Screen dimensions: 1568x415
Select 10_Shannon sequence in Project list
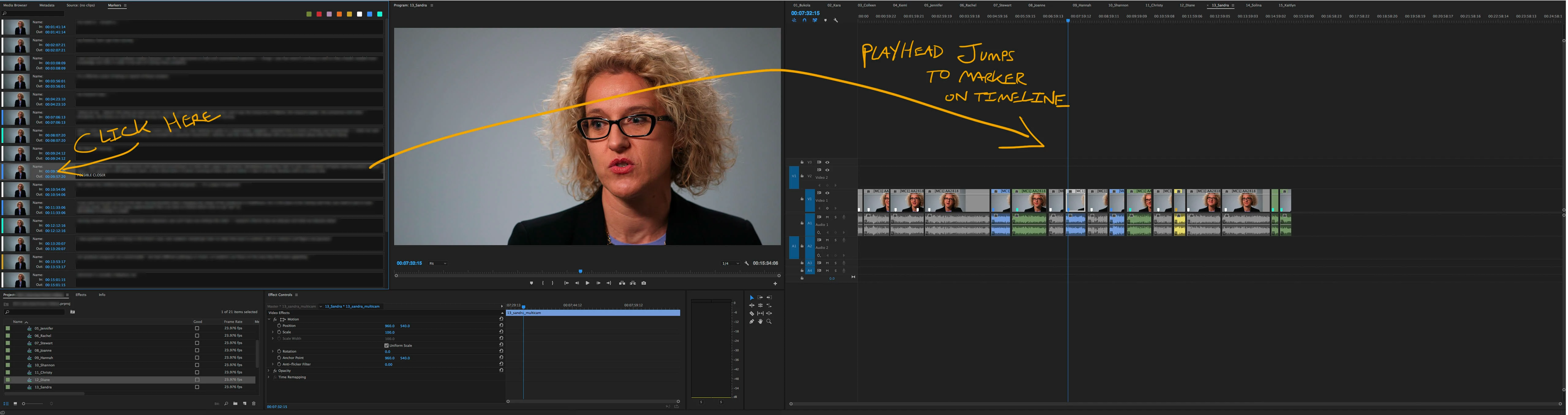coord(44,365)
